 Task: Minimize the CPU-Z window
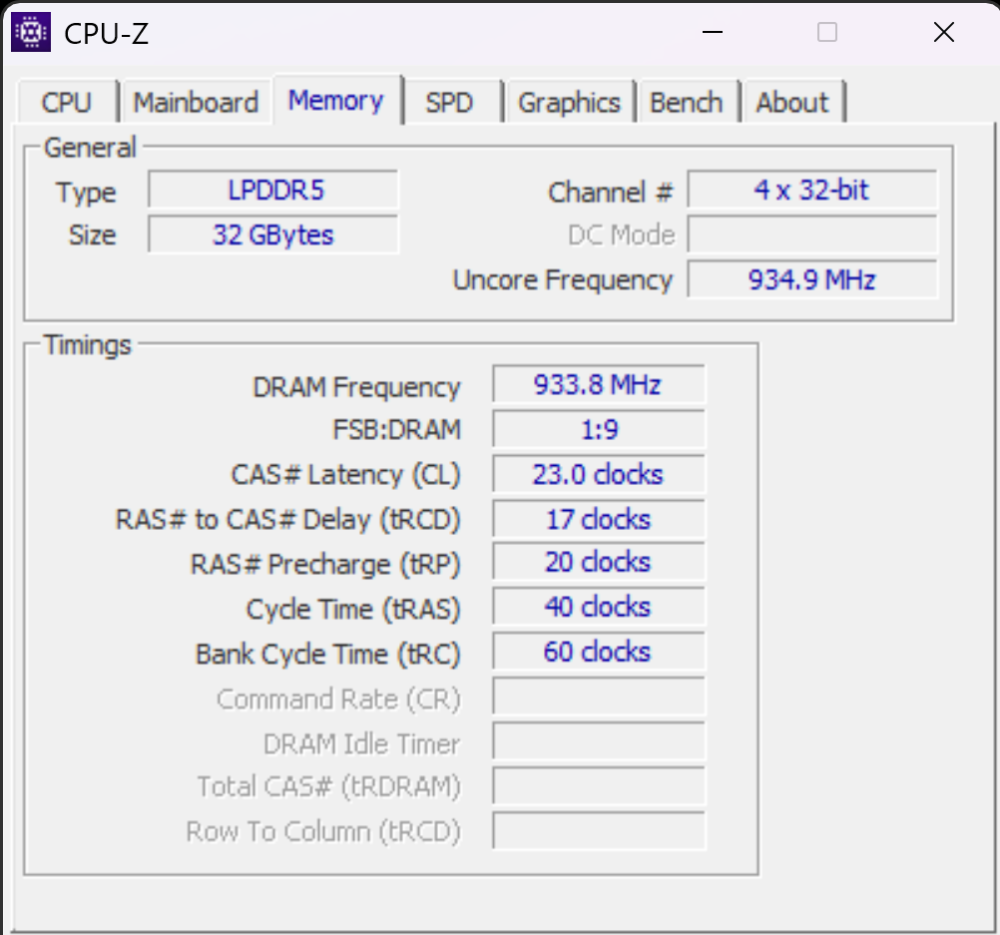[x=712, y=32]
